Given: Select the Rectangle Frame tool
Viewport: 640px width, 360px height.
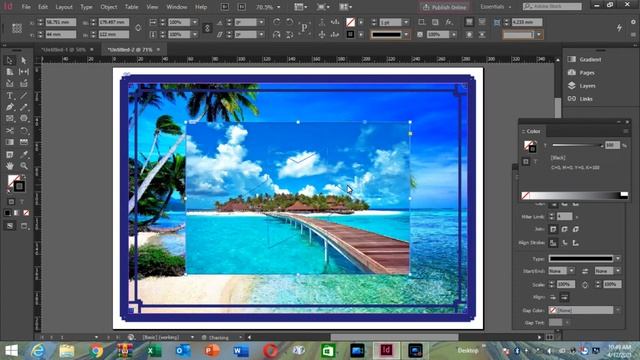Looking at the screenshot, I should [x=10, y=119].
